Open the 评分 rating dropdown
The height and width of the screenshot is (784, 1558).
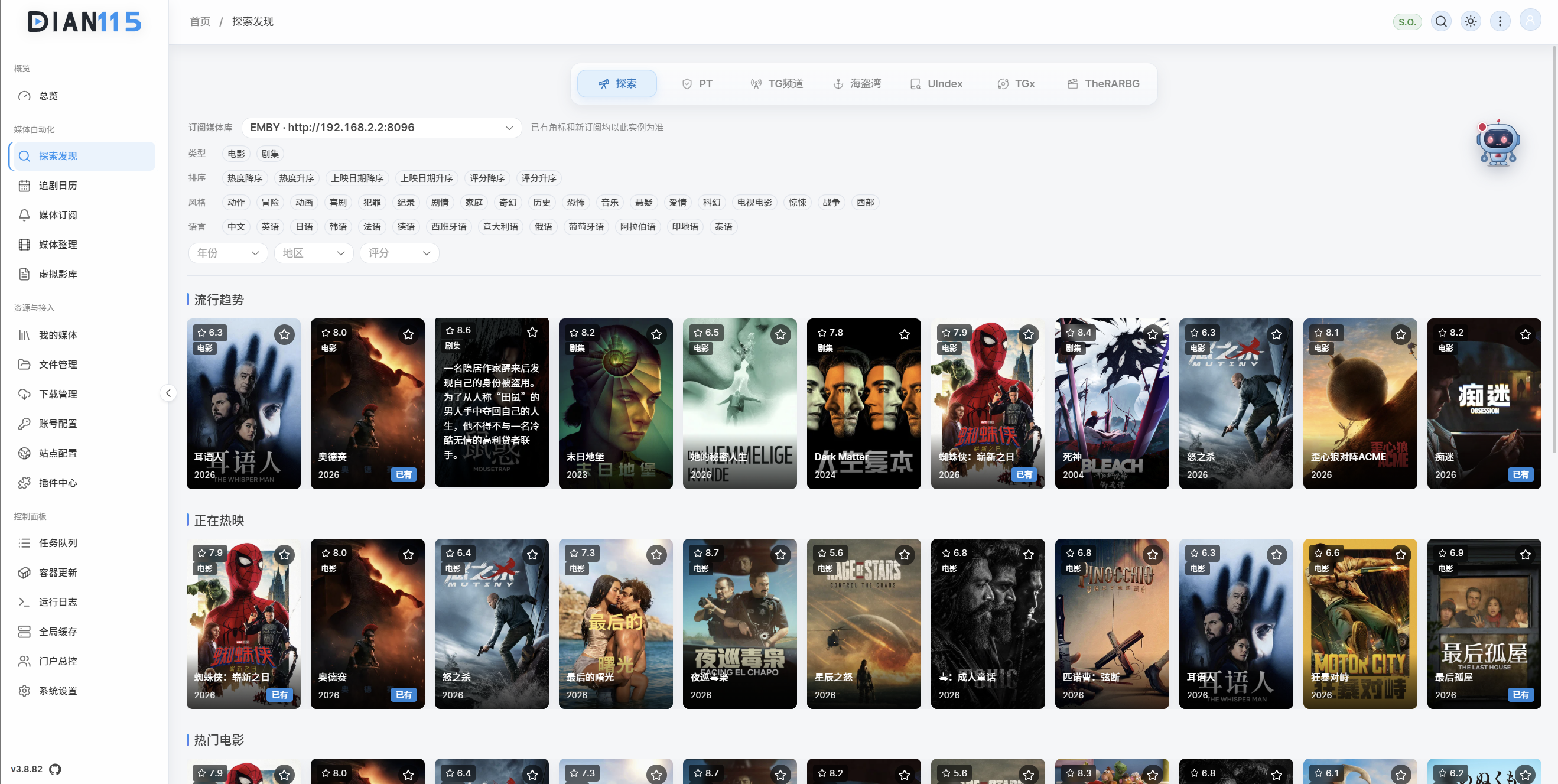[x=399, y=253]
